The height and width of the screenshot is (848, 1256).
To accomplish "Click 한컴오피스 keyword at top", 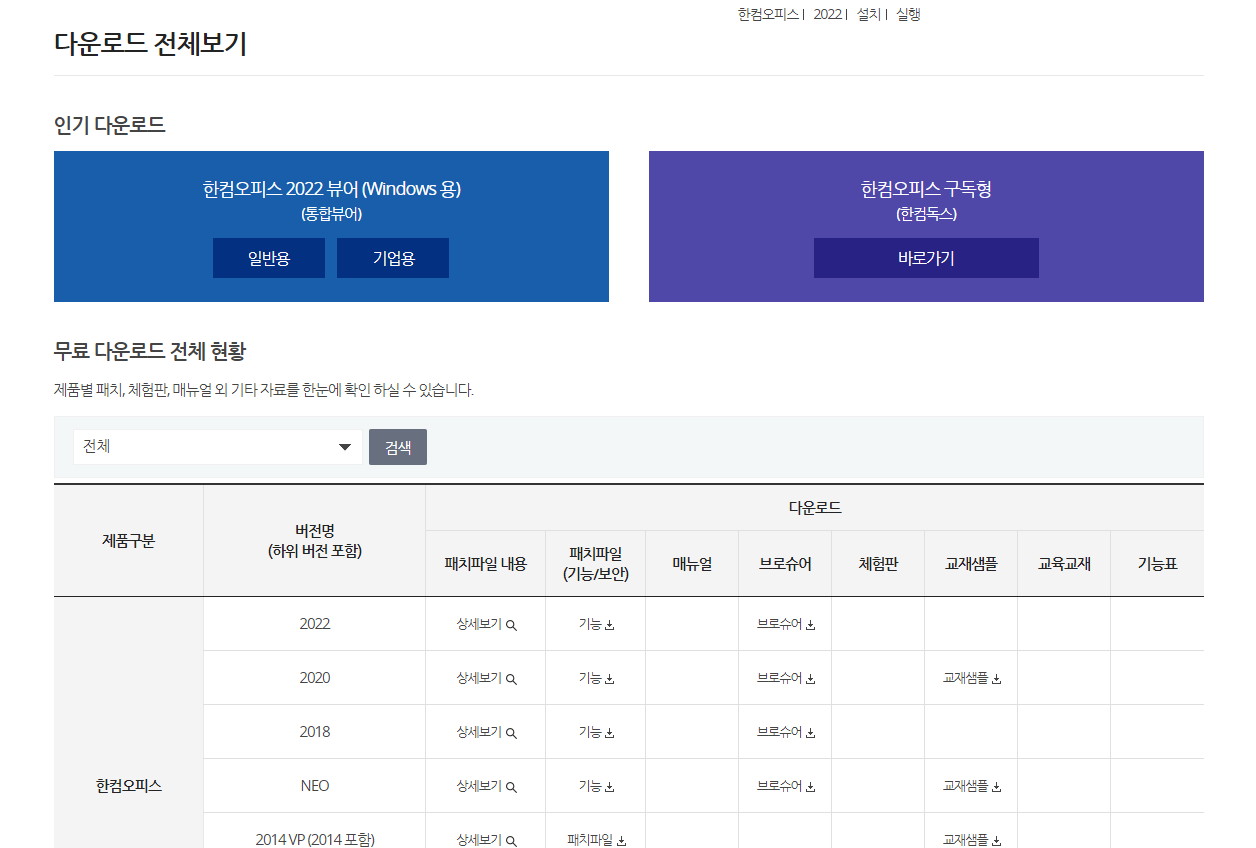I will point(768,14).
